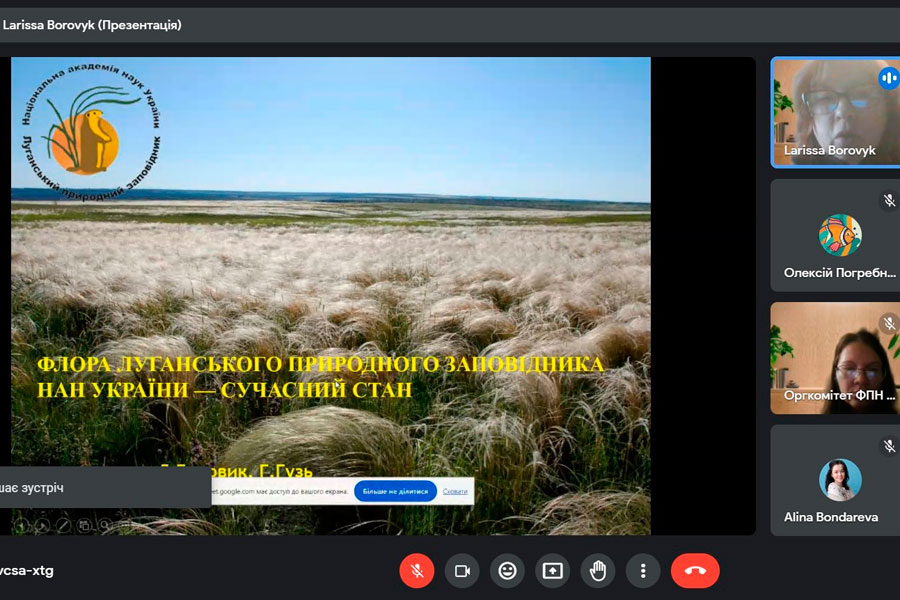This screenshot has height=600, width=900.
Task: Open the slideshow pen tool icon
Action: pos(63,525)
